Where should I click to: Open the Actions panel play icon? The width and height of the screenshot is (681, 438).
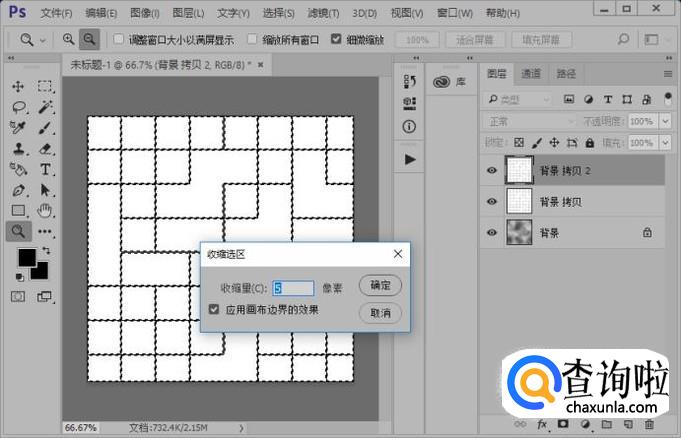[x=410, y=159]
